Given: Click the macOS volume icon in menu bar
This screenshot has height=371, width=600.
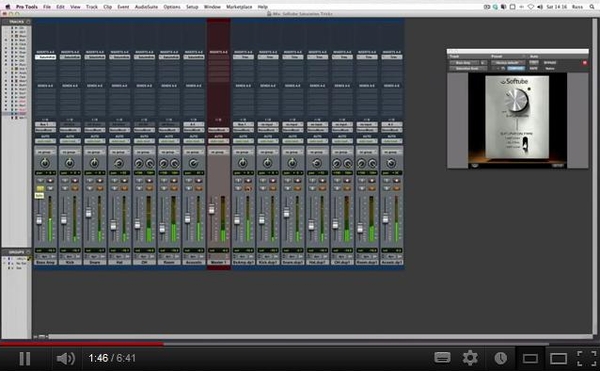Looking at the screenshot, I should [x=540, y=7].
